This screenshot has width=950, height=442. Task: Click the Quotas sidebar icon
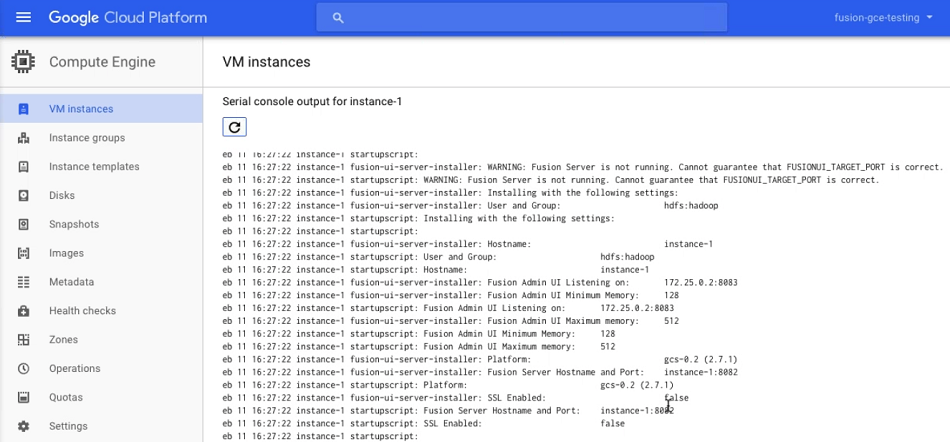point(24,397)
